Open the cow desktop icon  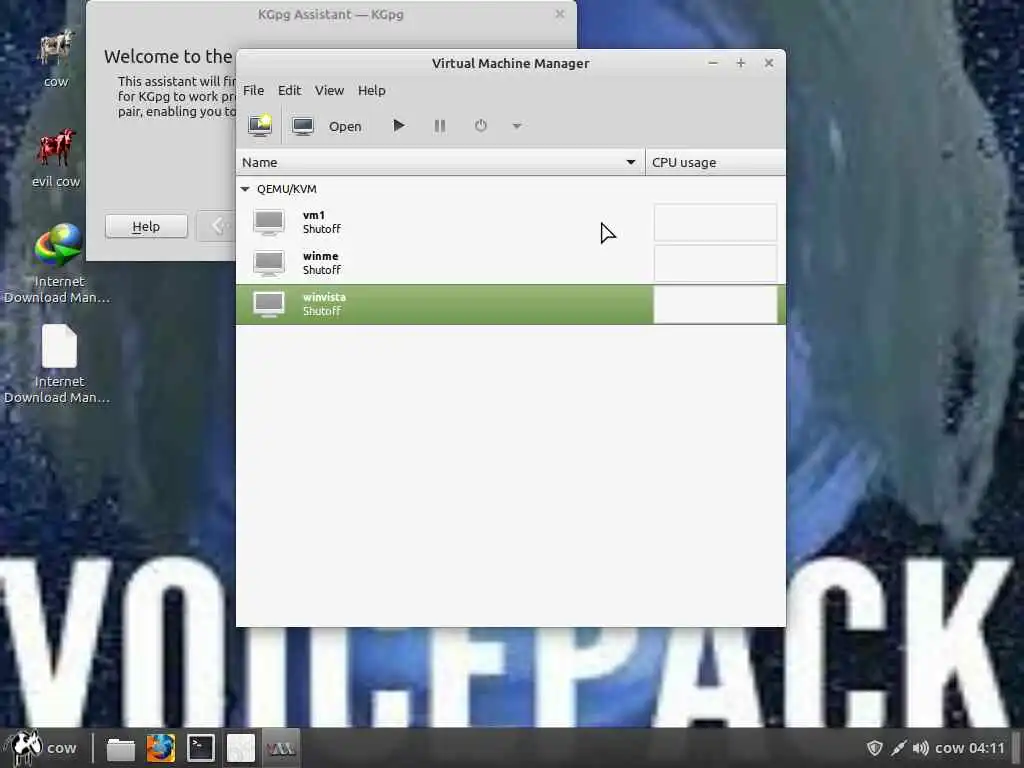click(56, 59)
